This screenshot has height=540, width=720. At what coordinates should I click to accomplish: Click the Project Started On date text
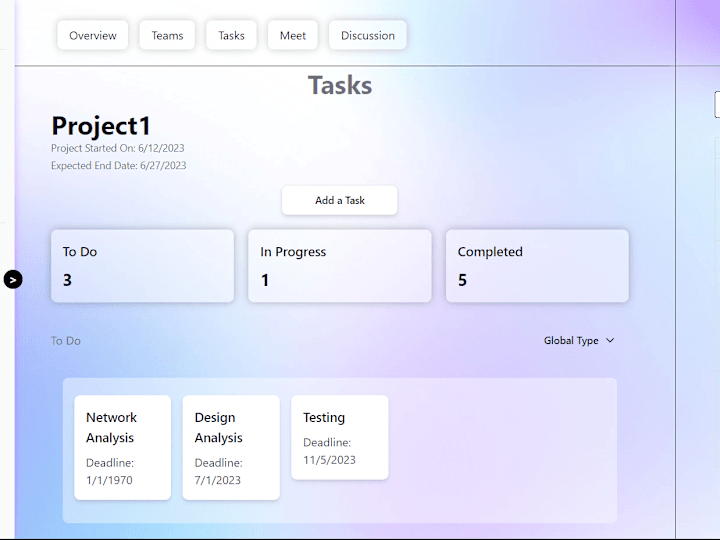coord(118,148)
